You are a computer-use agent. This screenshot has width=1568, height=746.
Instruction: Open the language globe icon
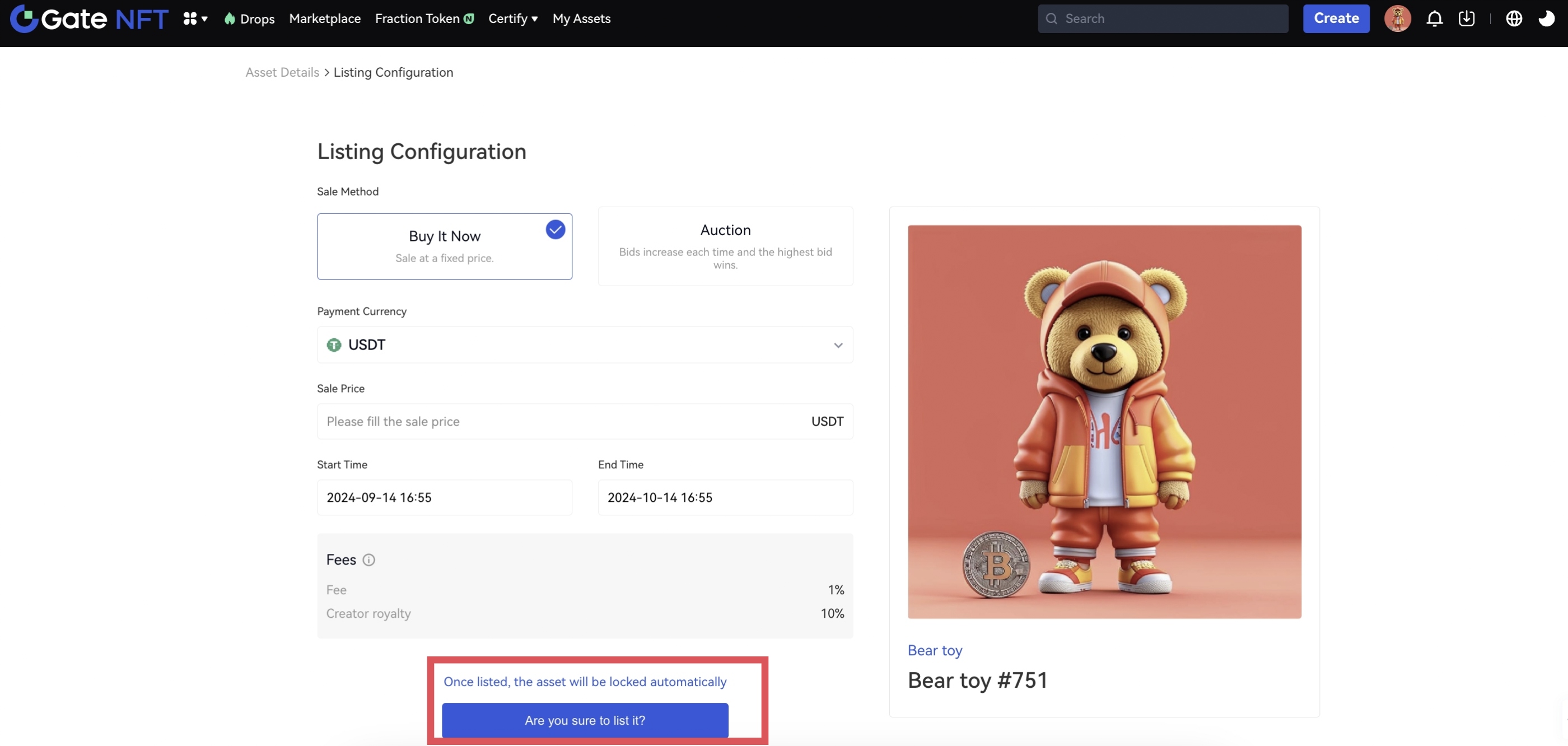(x=1514, y=19)
